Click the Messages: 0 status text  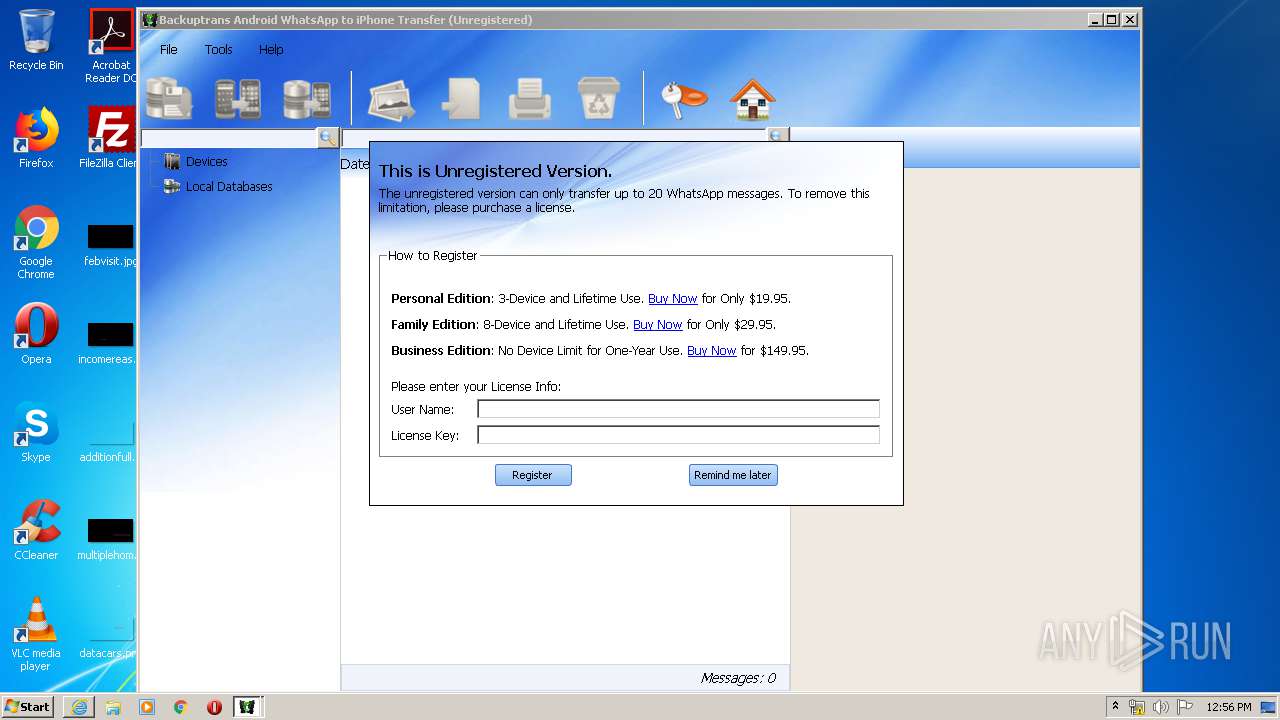(738, 678)
